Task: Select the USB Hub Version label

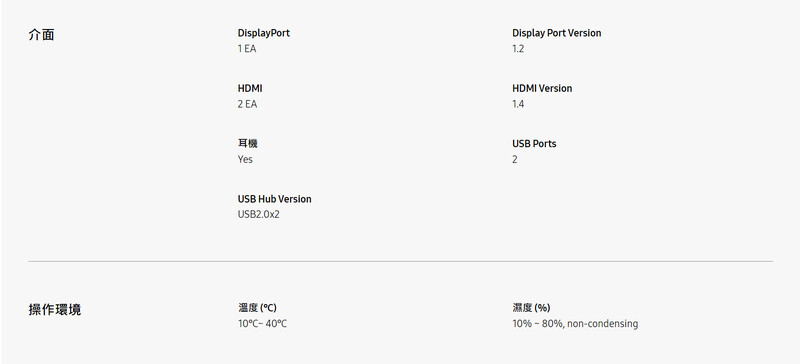Action: (274, 199)
